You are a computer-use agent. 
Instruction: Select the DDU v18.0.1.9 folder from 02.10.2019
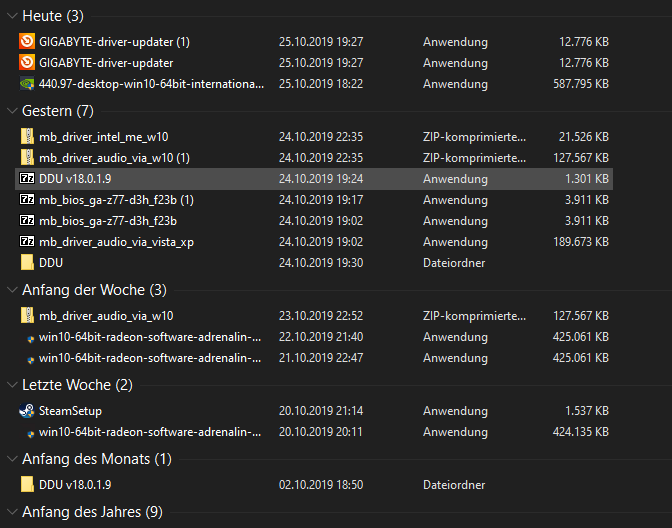coord(75,484)
